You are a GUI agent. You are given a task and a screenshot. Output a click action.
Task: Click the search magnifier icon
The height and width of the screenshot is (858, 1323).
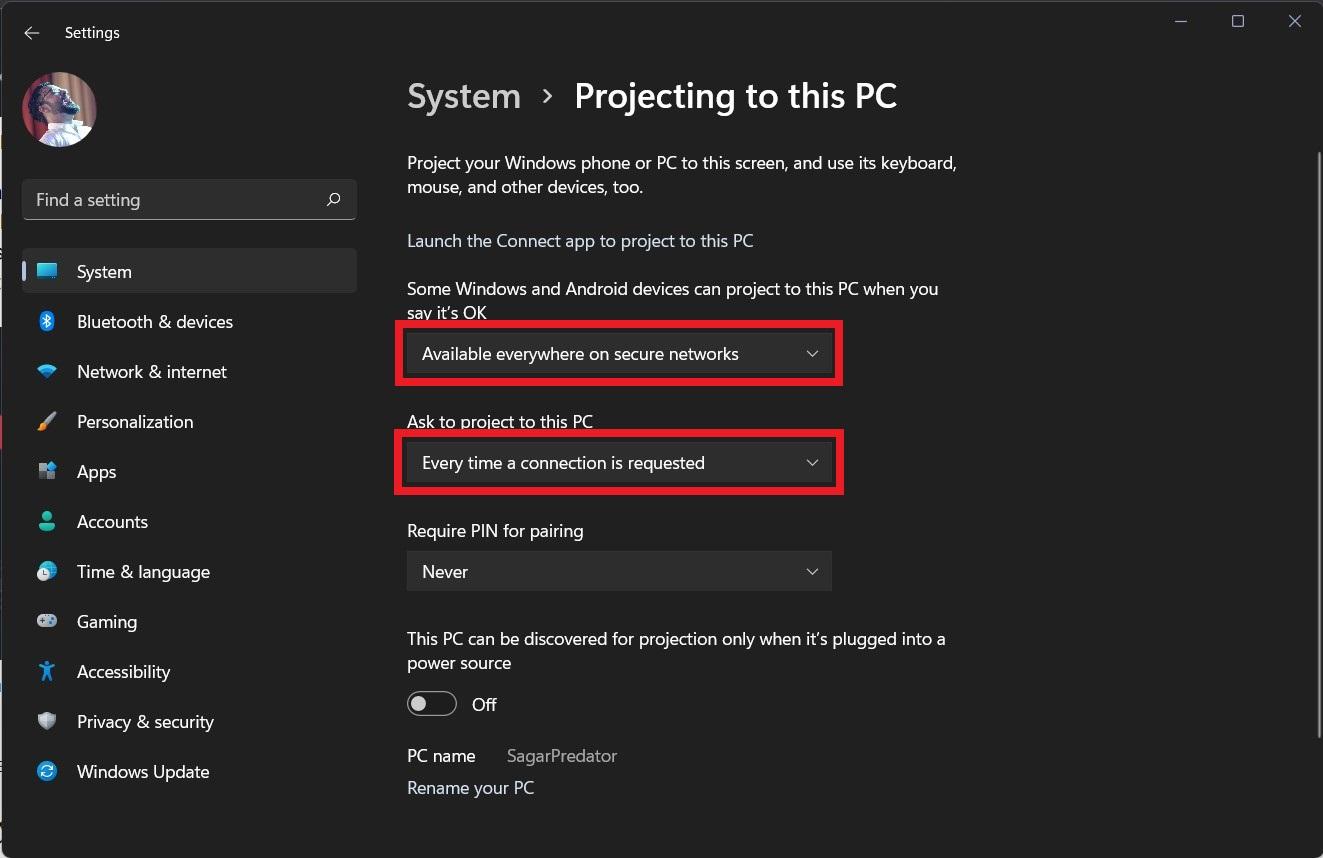334,200
